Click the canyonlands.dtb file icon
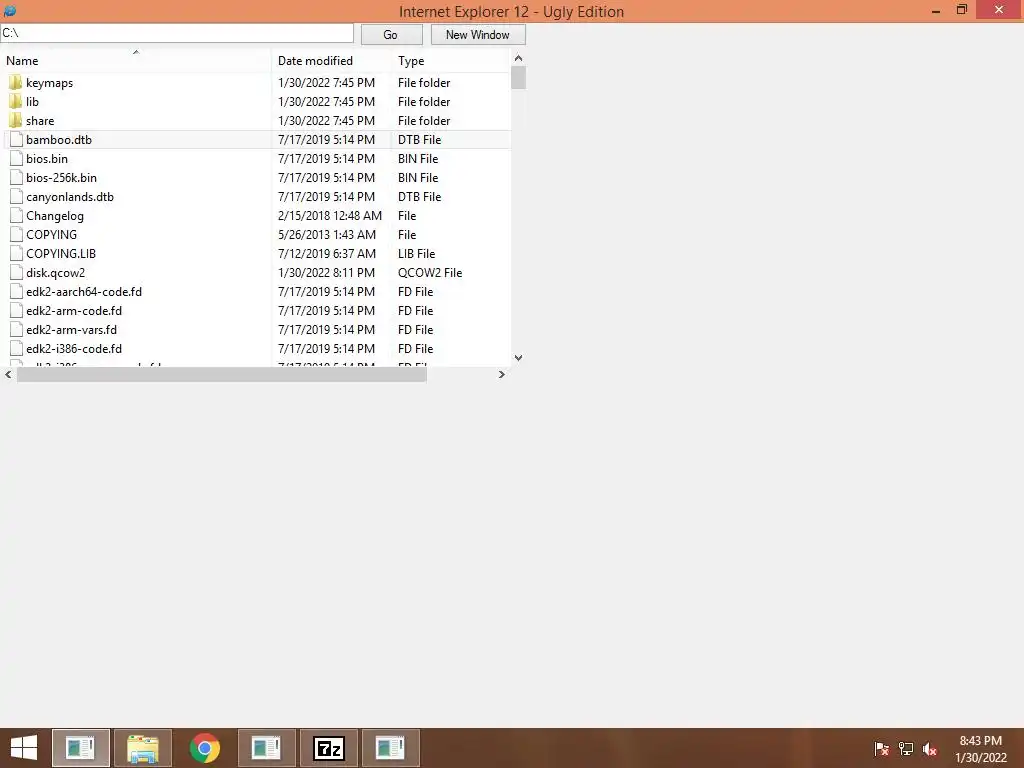This screenshot has width=1024, height=768. [16, 197]
